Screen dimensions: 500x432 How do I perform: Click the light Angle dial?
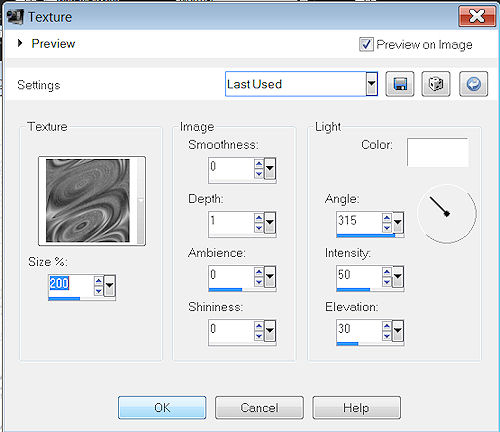pos(447,214)
